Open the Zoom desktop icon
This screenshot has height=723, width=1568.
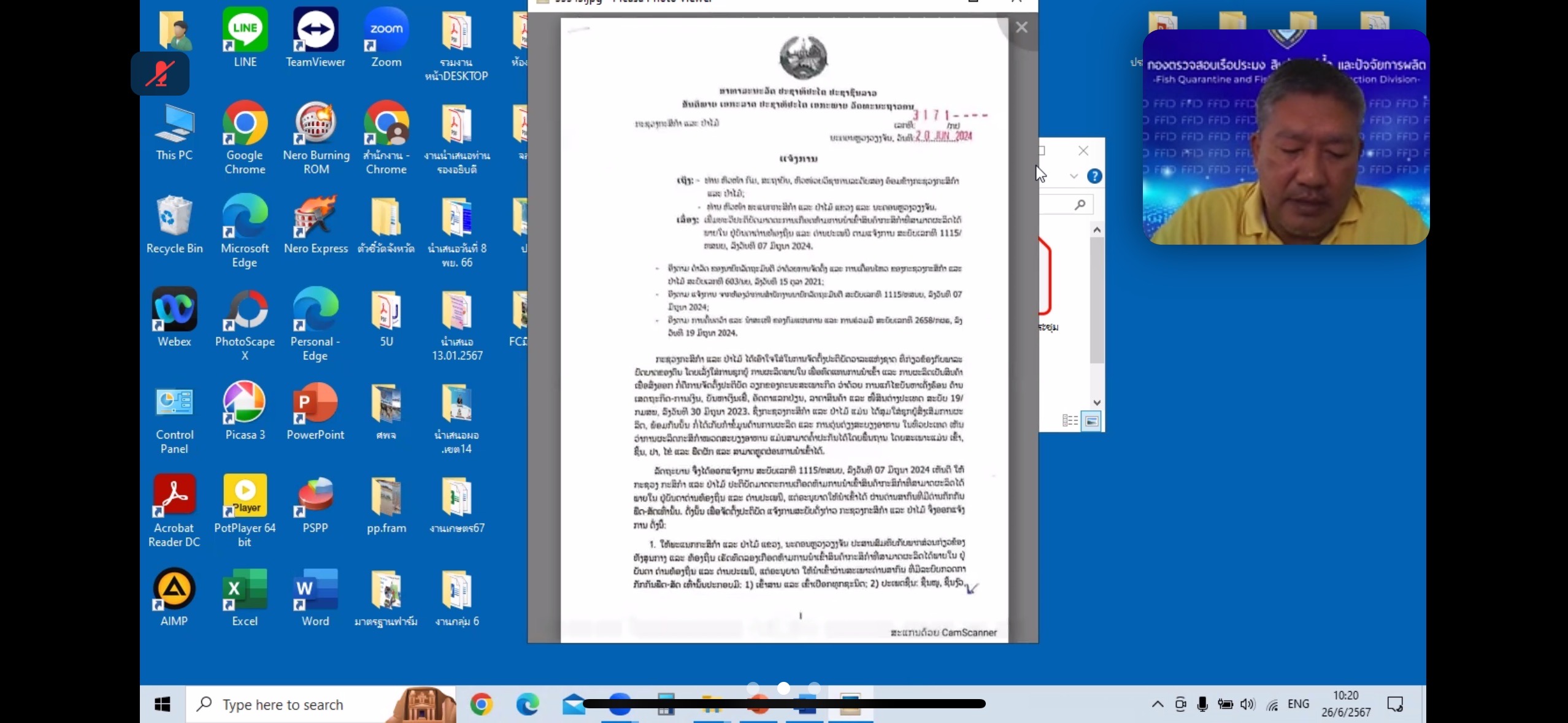click(x=386, y=29)
